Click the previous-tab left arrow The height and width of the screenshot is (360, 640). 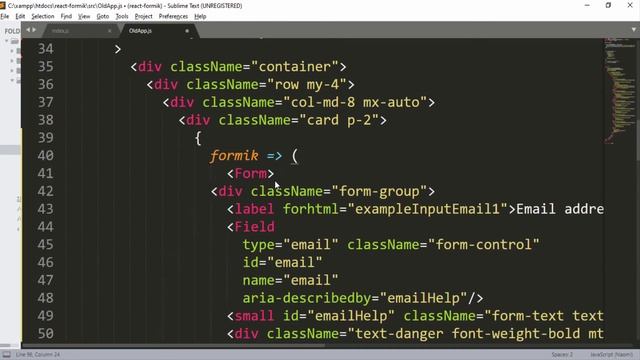tap(28, 30)
